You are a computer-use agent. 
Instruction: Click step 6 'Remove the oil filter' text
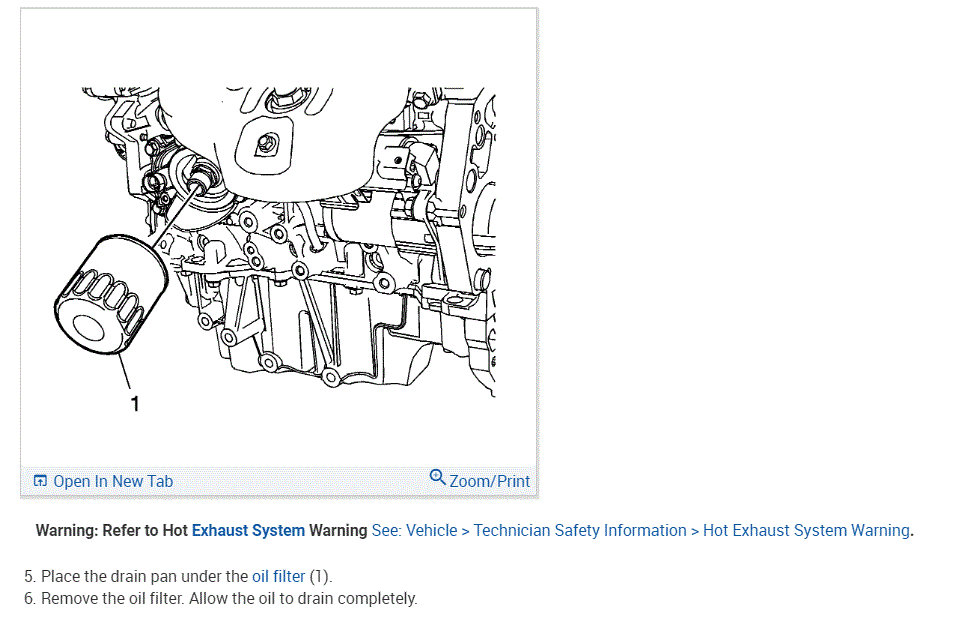tap(112, 599)
